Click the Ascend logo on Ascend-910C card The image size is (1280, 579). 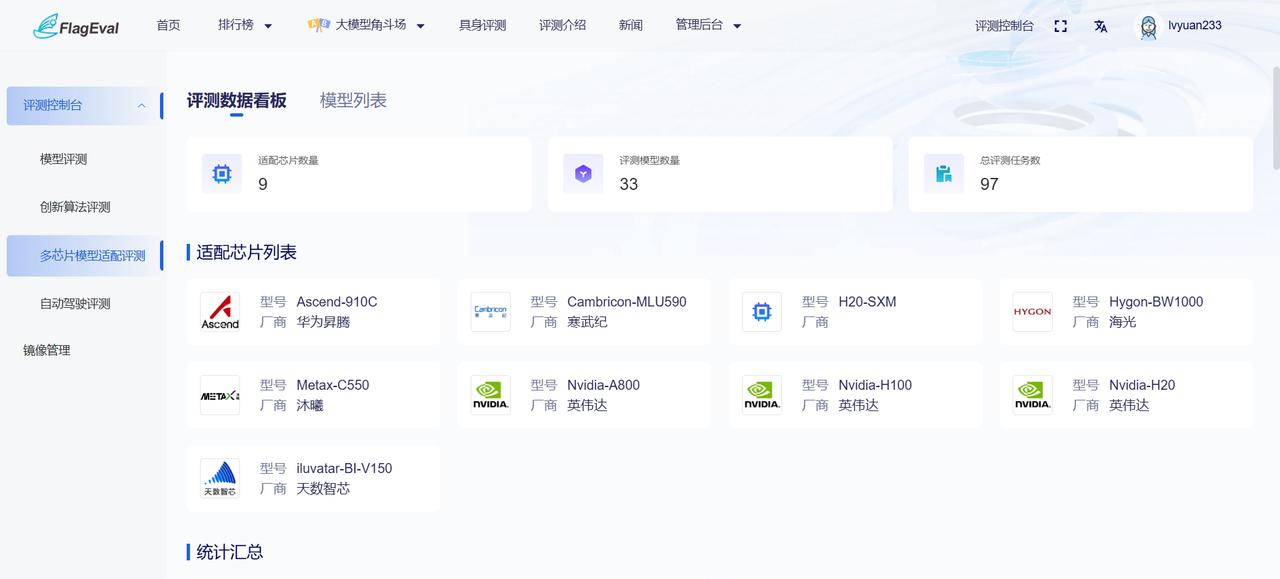coord(220,312)
